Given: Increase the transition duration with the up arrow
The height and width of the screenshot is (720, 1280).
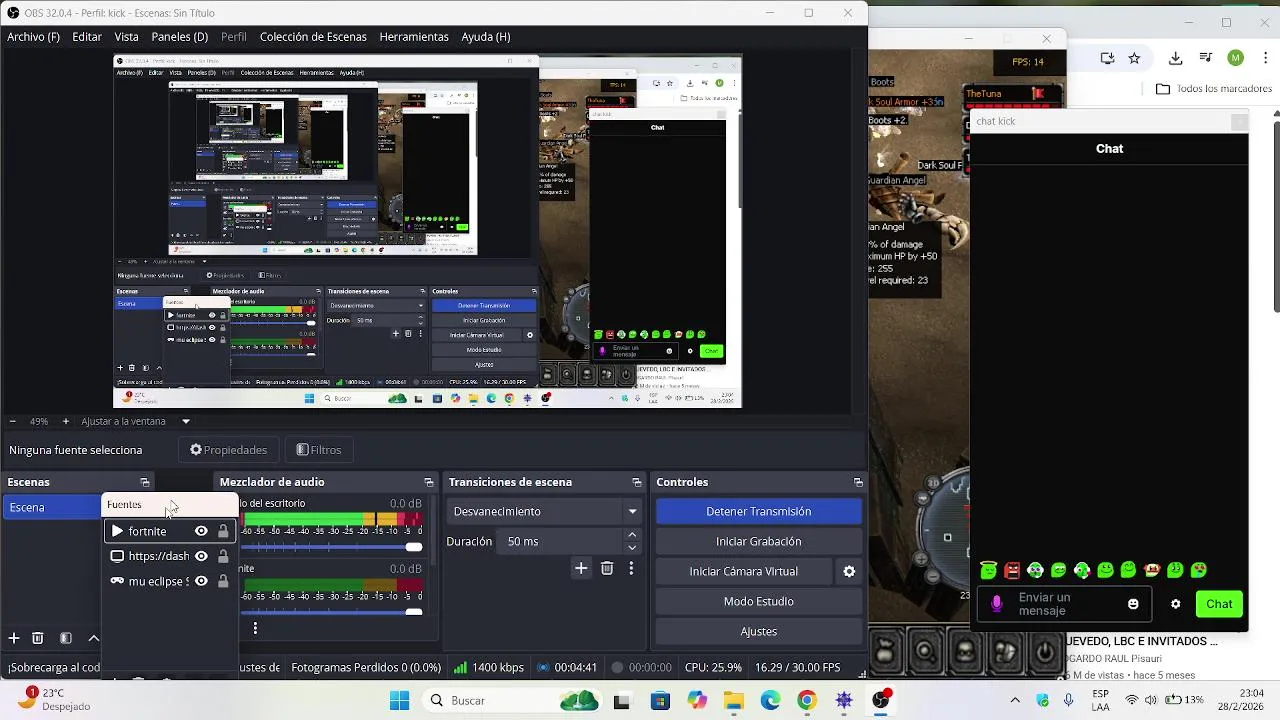Looking at the screenshot, I should 631,535.
